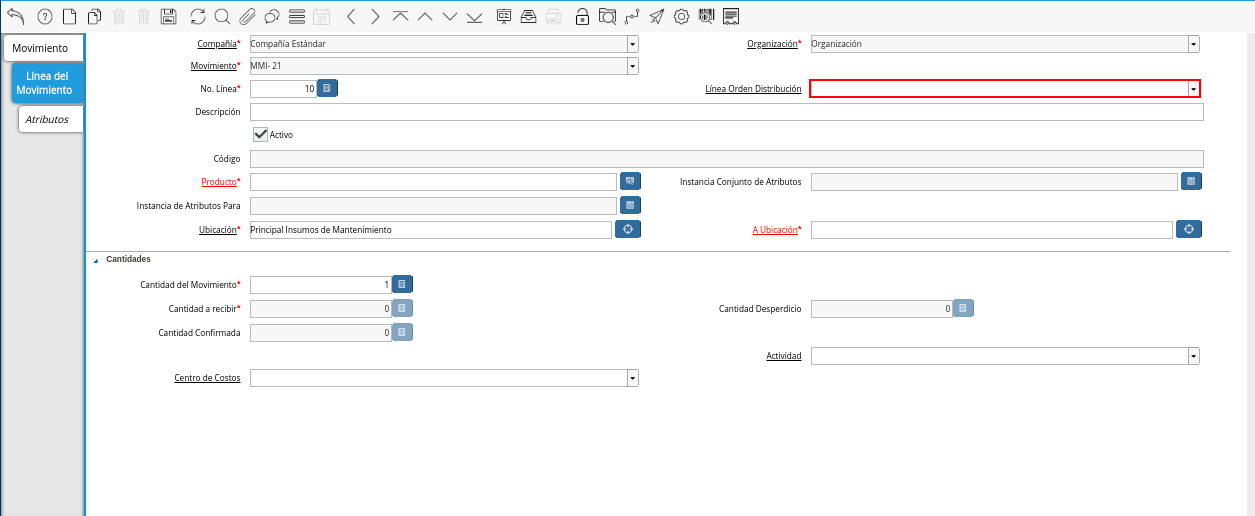Click the paperclip attachment icon
The image size is (1255, 516).
pos(247,16)
